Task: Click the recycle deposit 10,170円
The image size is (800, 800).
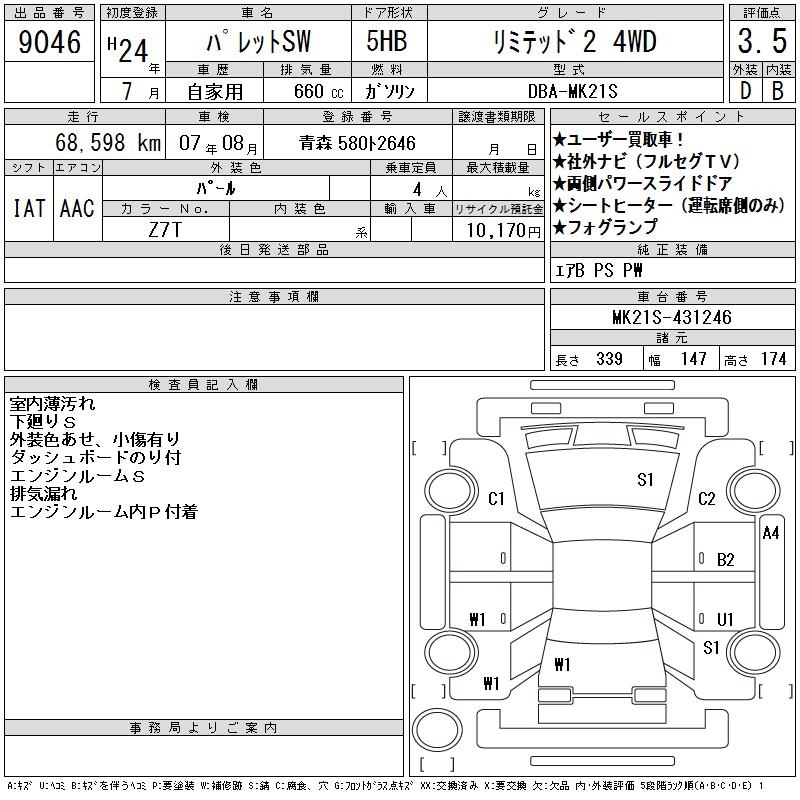Action: pos(503,230)
